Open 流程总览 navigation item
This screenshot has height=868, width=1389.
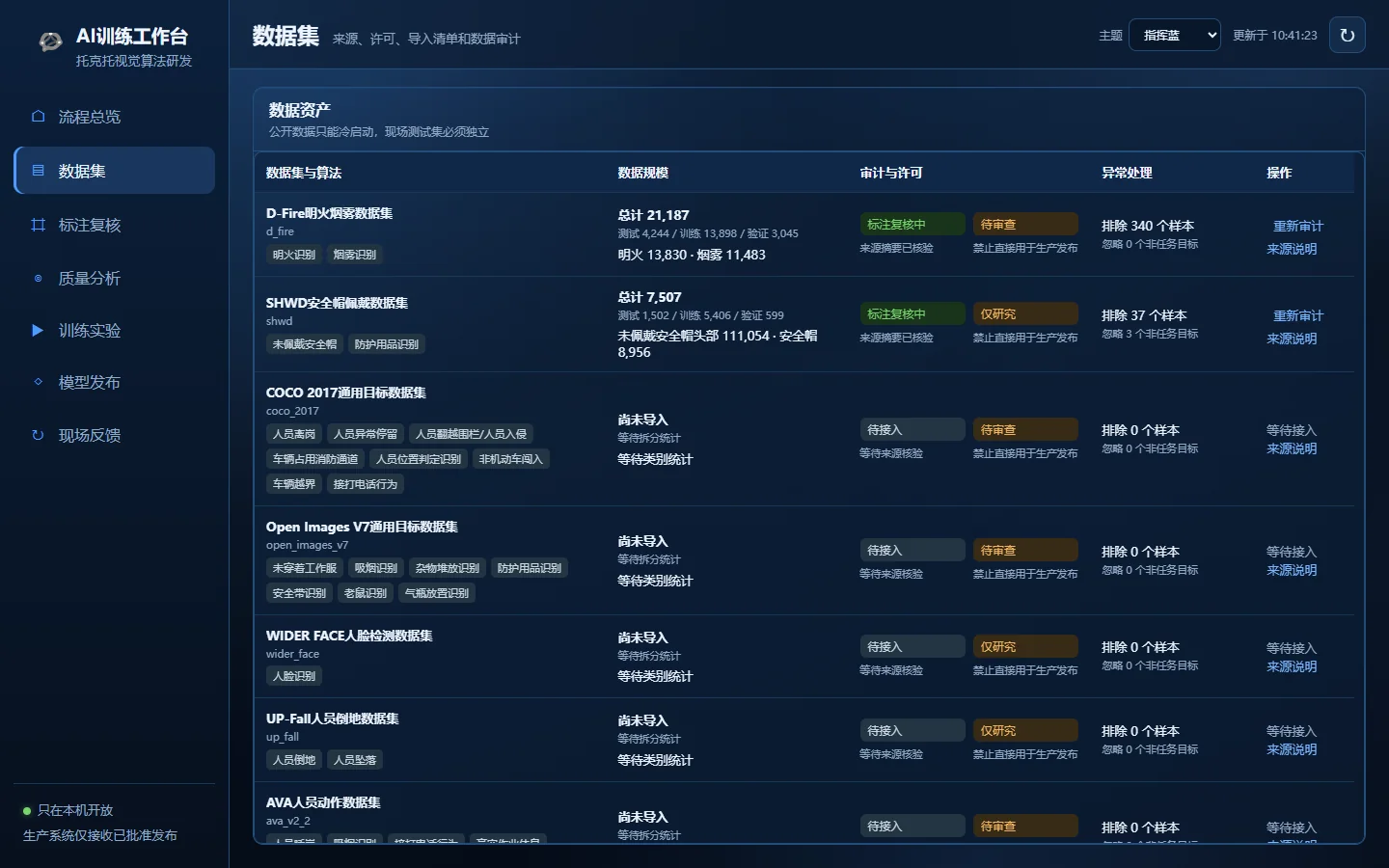115,117
